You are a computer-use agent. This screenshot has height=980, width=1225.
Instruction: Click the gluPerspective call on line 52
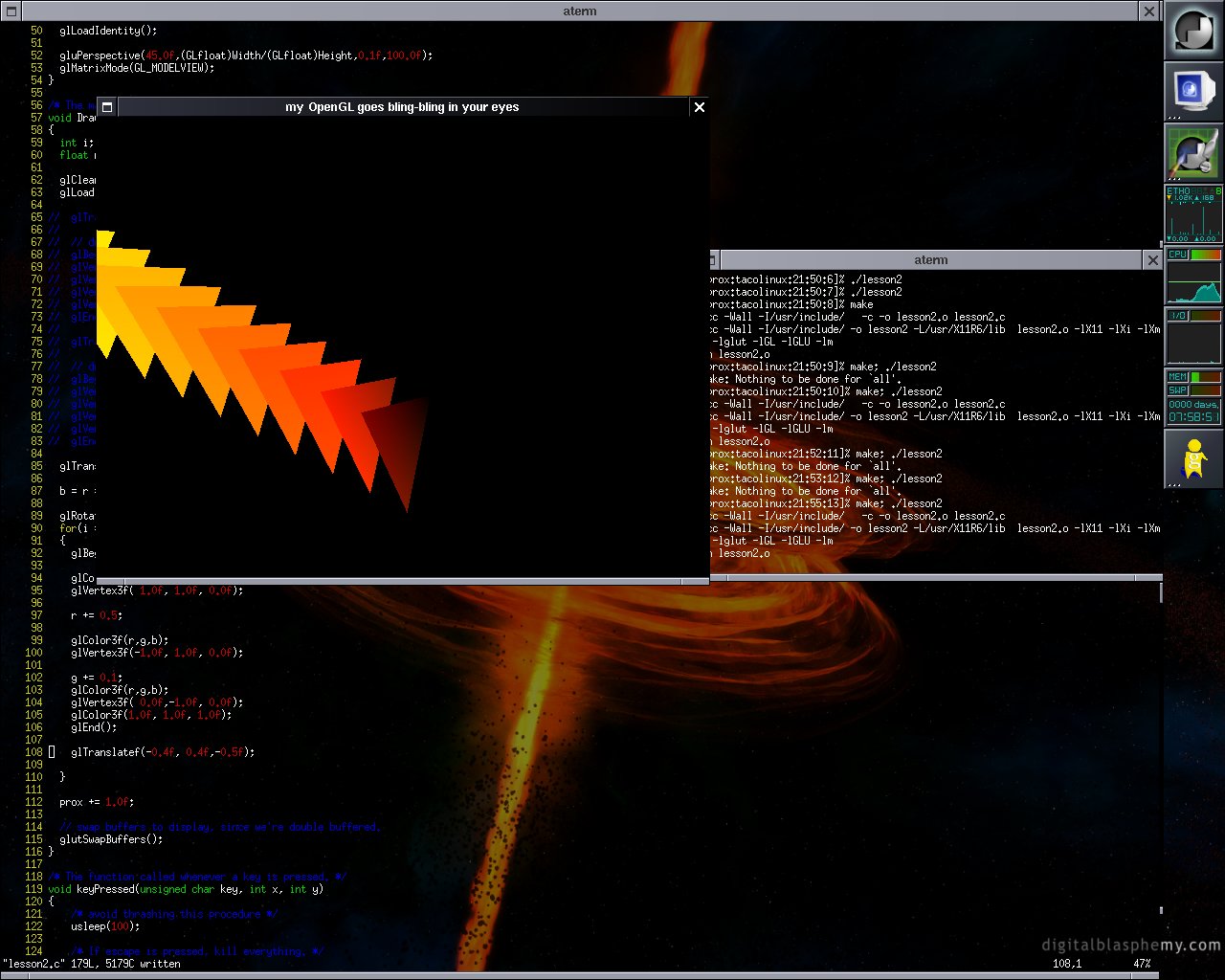(246, 56)
